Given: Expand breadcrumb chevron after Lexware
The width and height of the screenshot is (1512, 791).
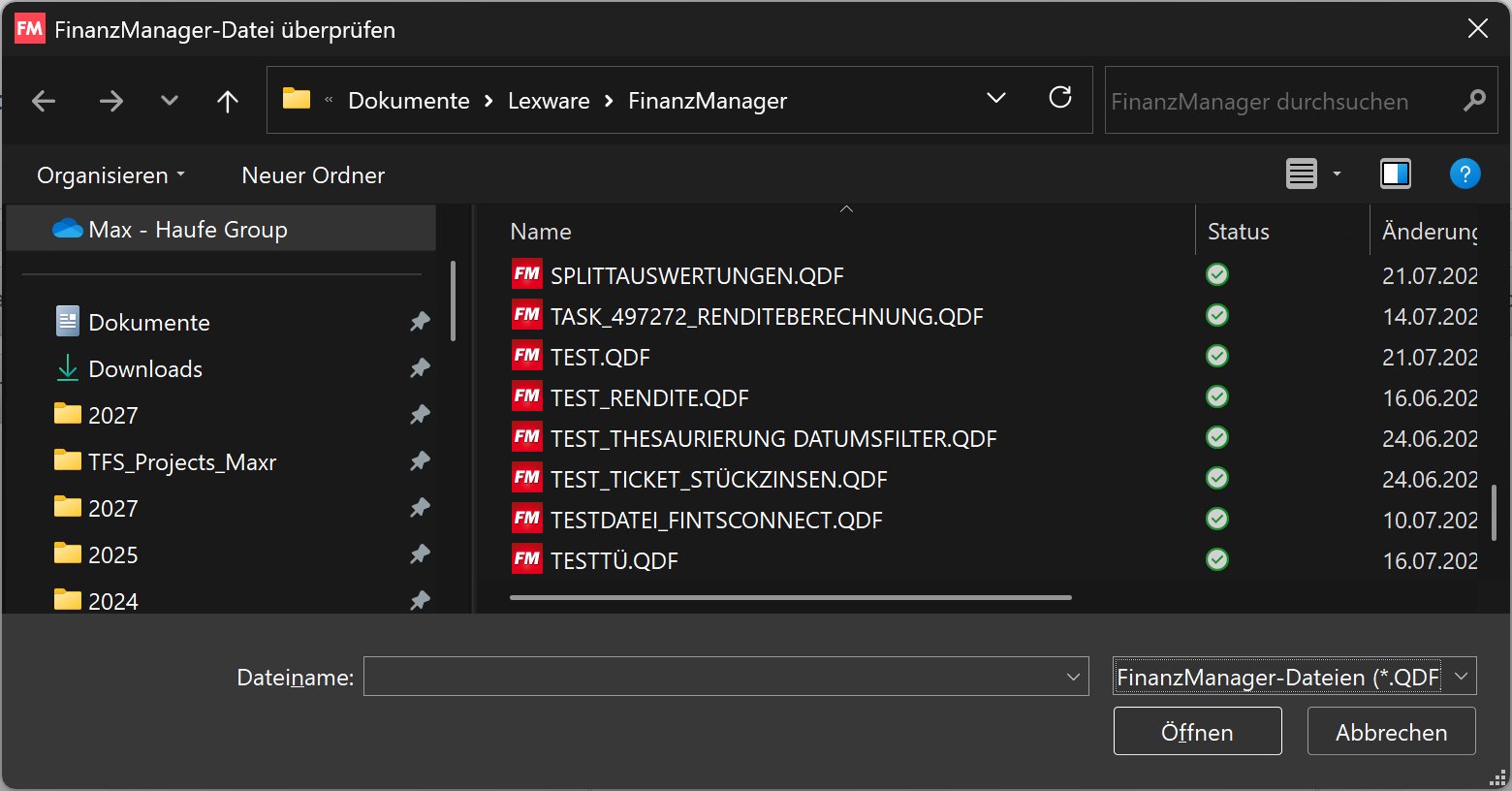Looking at the screenshot, I should 609,101.
